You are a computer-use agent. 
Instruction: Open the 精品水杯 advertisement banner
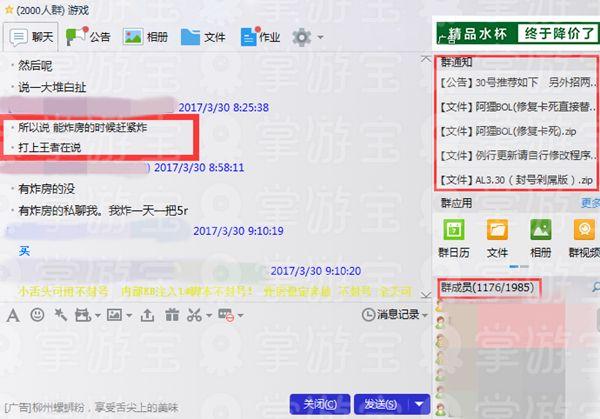point(517,34)
